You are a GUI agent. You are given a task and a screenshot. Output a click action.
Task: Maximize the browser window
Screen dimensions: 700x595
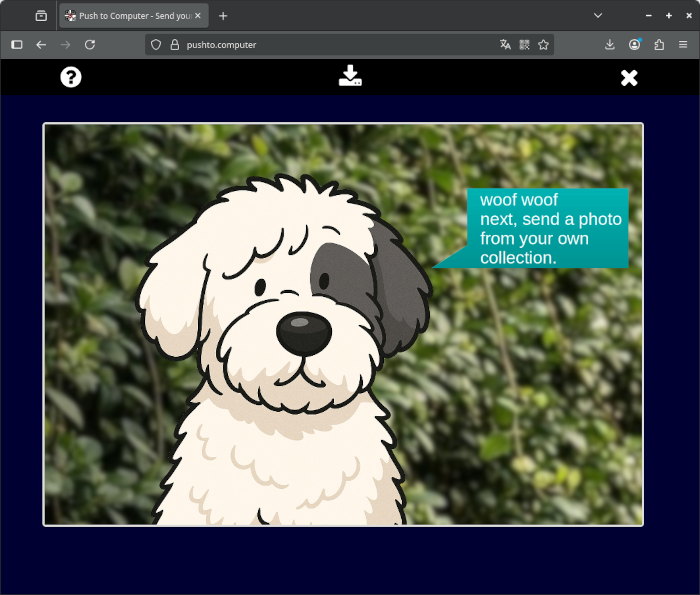669,16
